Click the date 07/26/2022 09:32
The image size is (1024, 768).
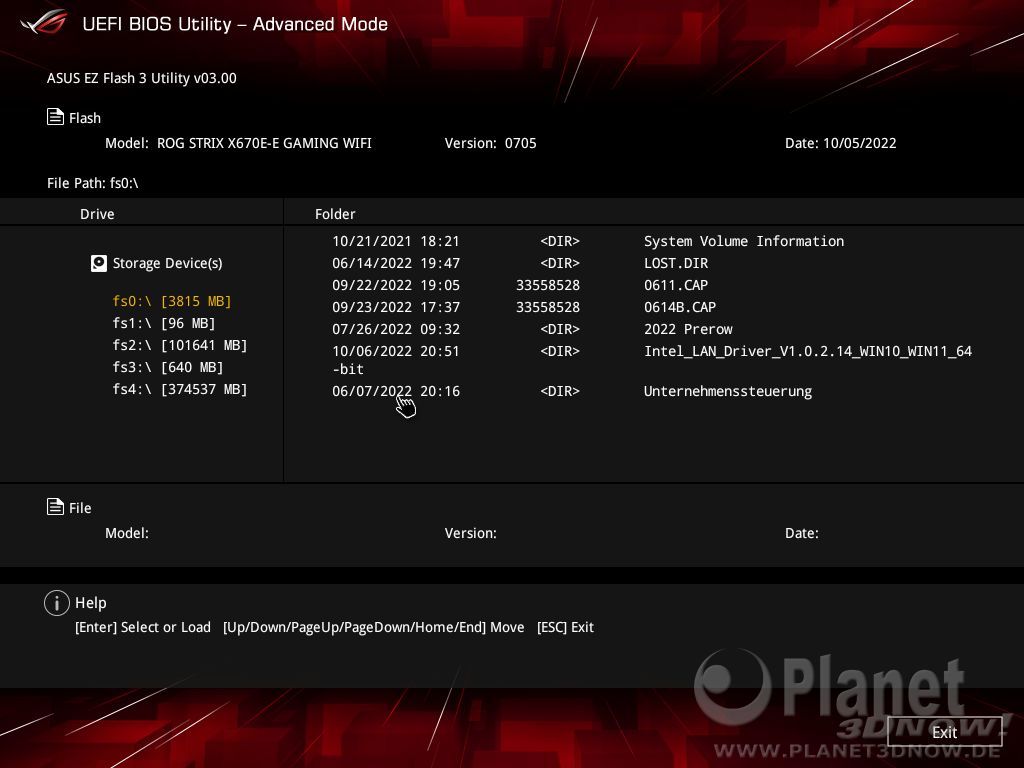396,329
